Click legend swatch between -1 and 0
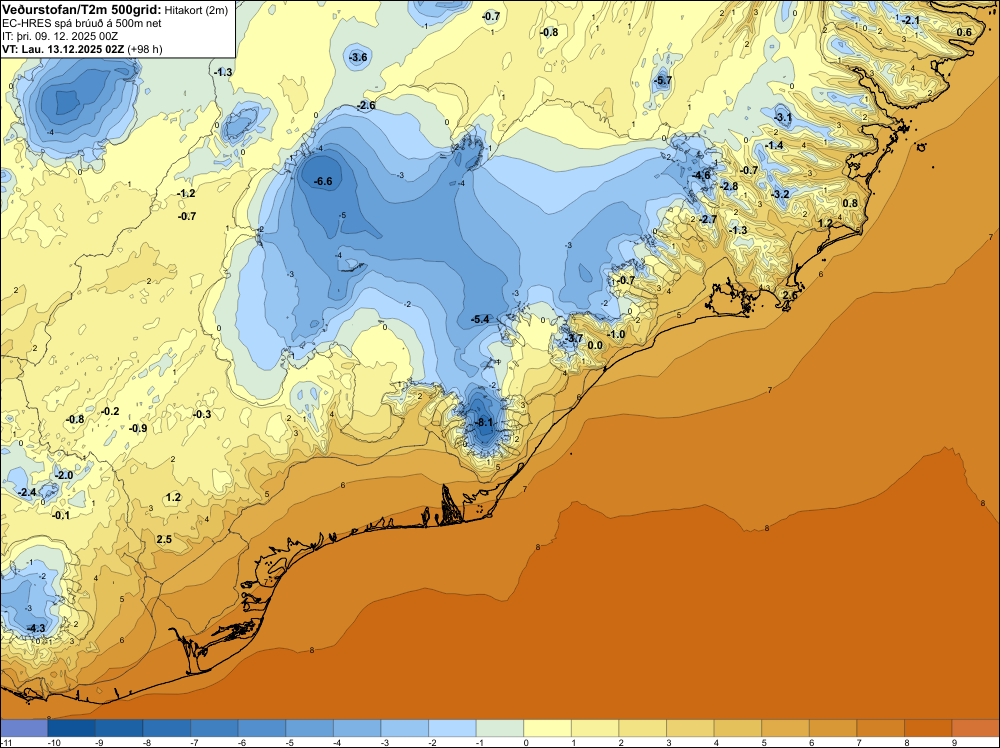 point(500,728)
